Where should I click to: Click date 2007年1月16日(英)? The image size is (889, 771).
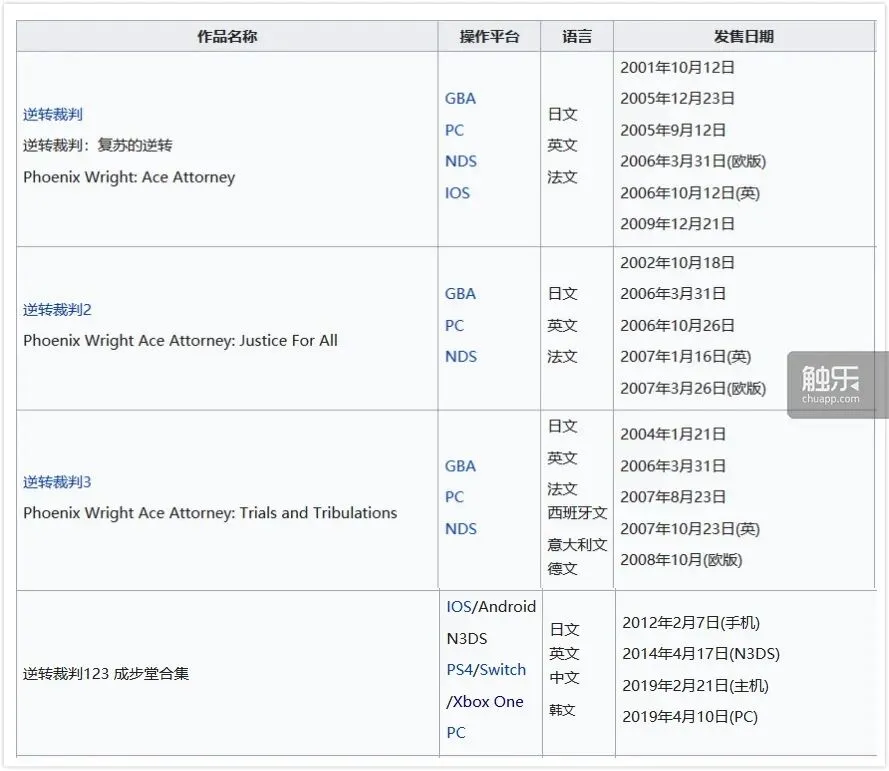[x=685, y=357]
